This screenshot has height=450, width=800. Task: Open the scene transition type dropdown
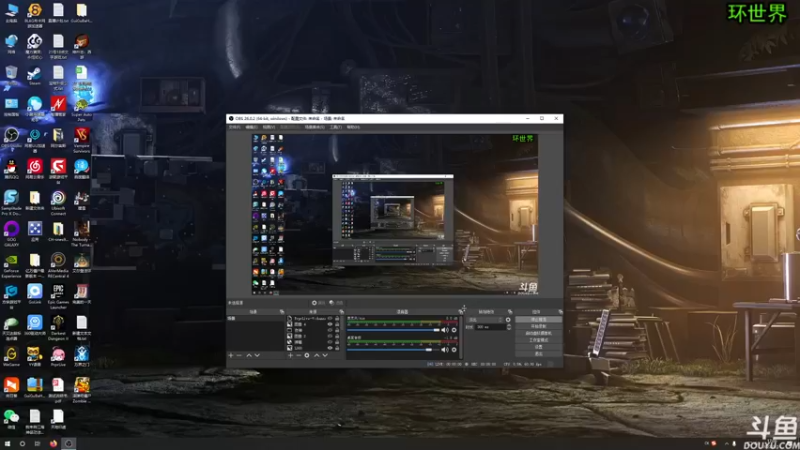coord(485,320)
